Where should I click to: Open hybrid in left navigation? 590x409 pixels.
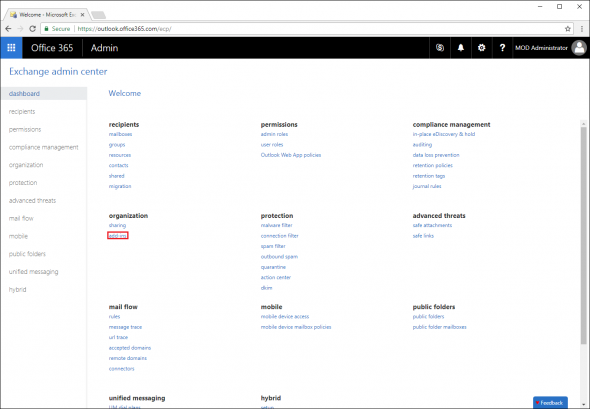(17, 289)
